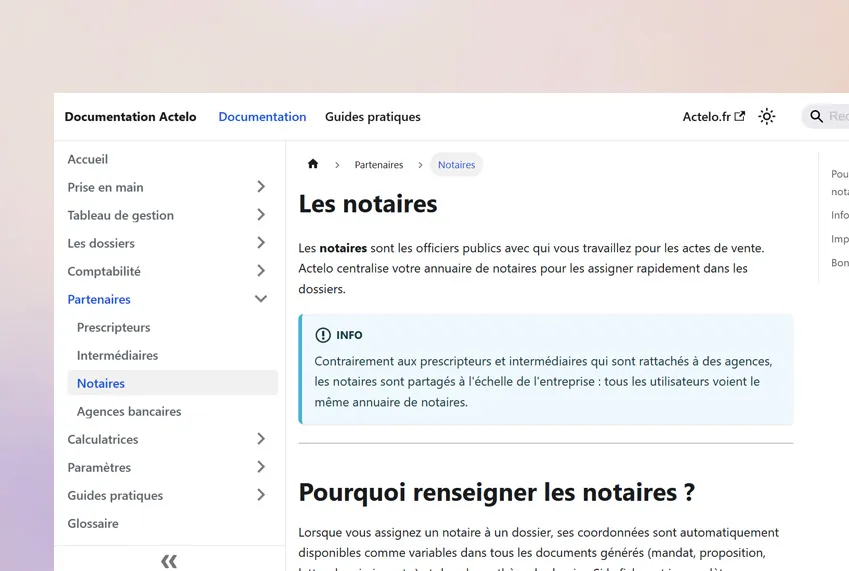Click Partenaires in the breadcrumb
The image size is (849, 571).
pos(379,165)
